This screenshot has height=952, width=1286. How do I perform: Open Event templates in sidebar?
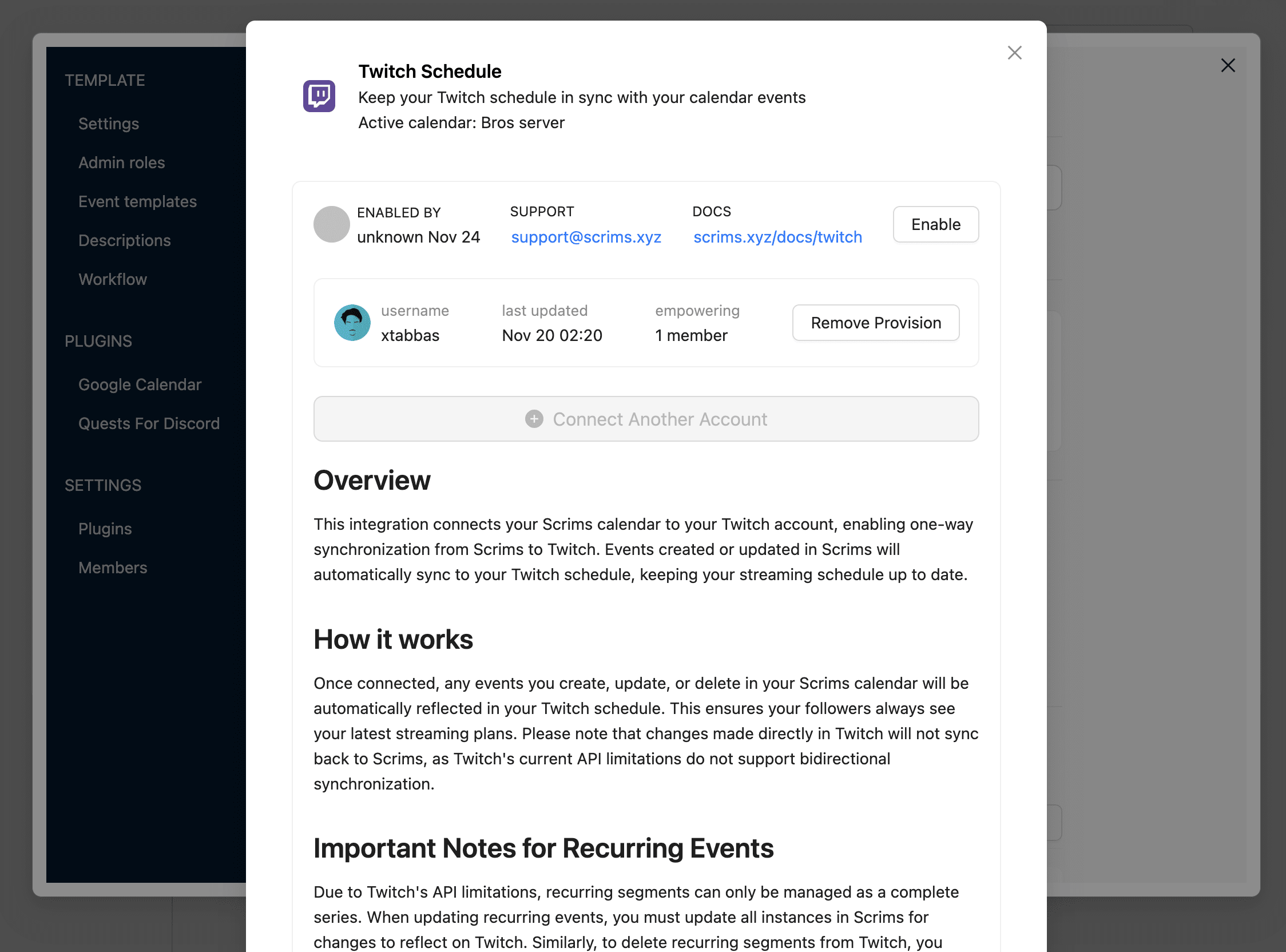click(x=137, y=201)
